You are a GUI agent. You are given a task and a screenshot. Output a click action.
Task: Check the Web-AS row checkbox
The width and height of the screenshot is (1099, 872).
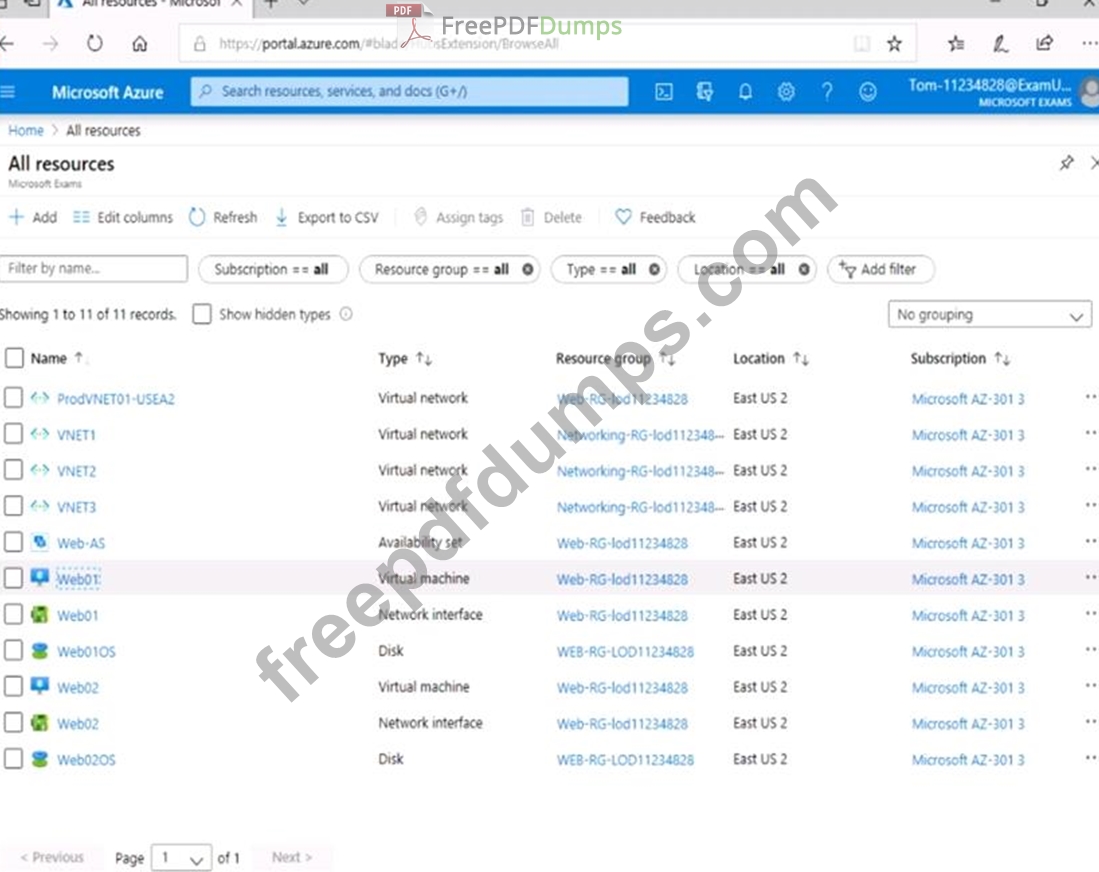pos(13,543)
